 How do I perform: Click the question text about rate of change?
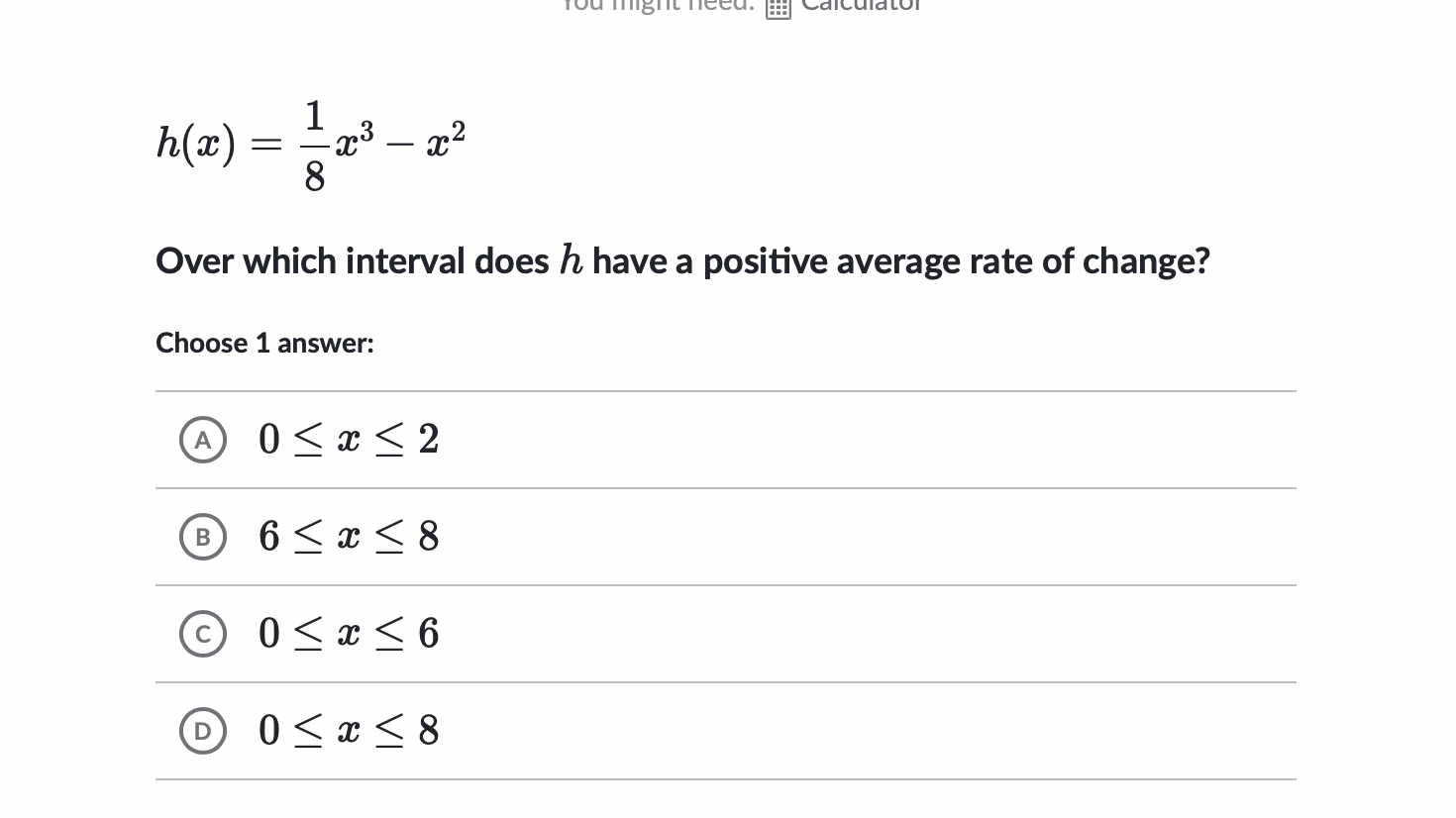pyautogui.click(x=682, y=260)
